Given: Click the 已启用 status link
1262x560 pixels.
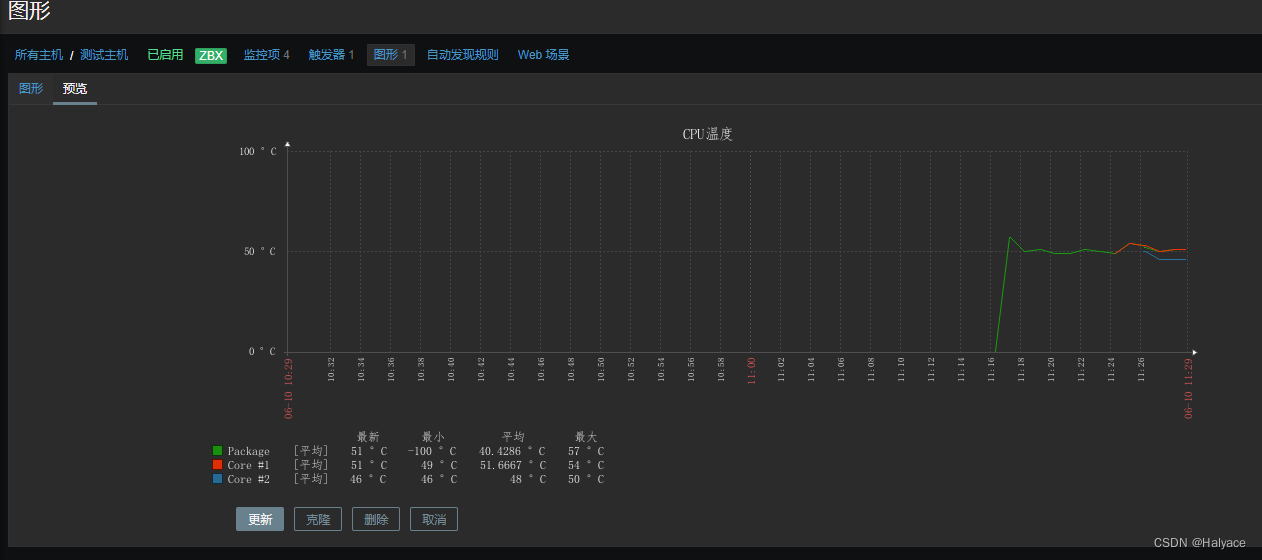Looking at the screenshot, I should coord(165,55).
